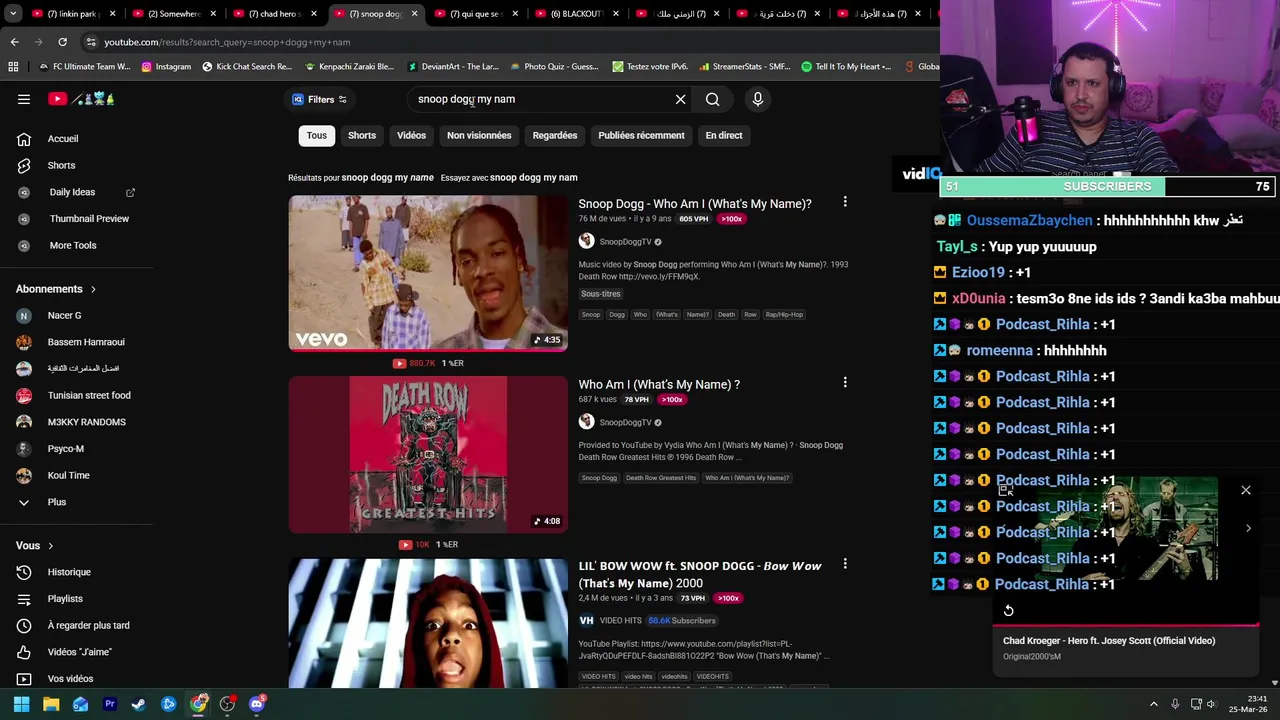Clear the search box with the X

680,99
